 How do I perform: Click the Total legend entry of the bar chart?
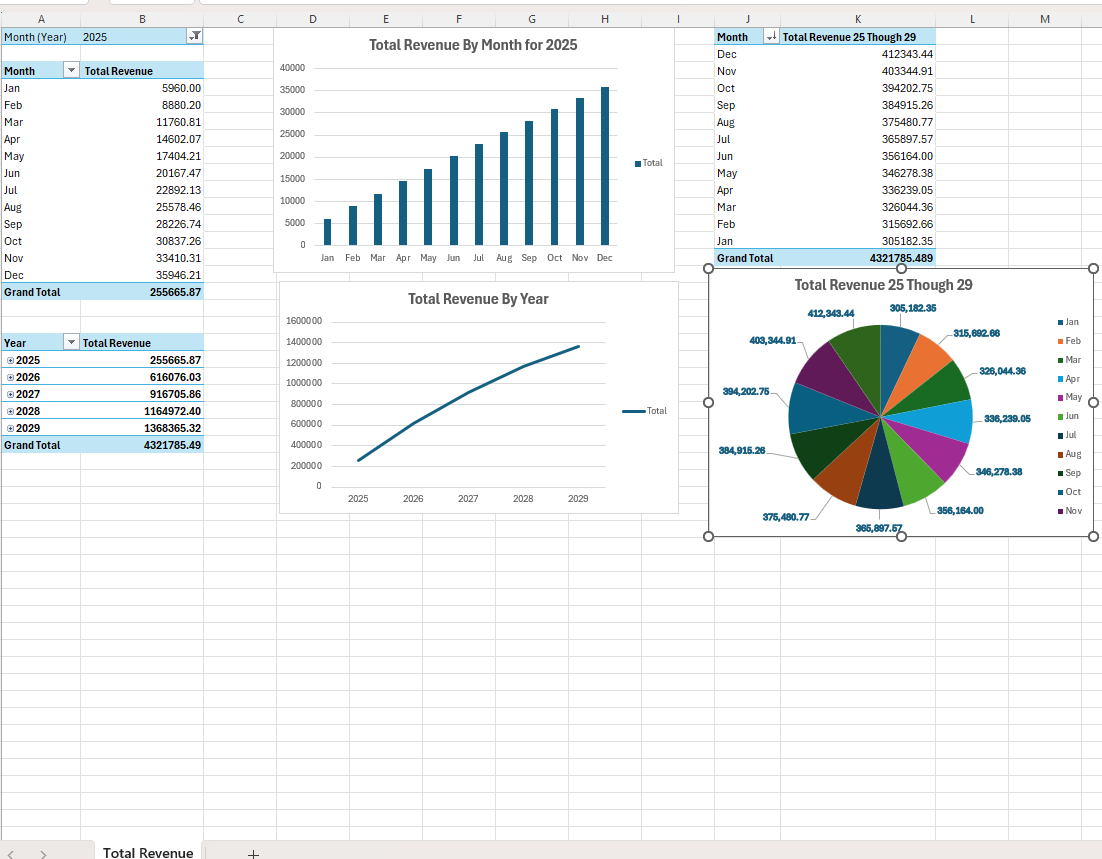click(x=649, y=163)
